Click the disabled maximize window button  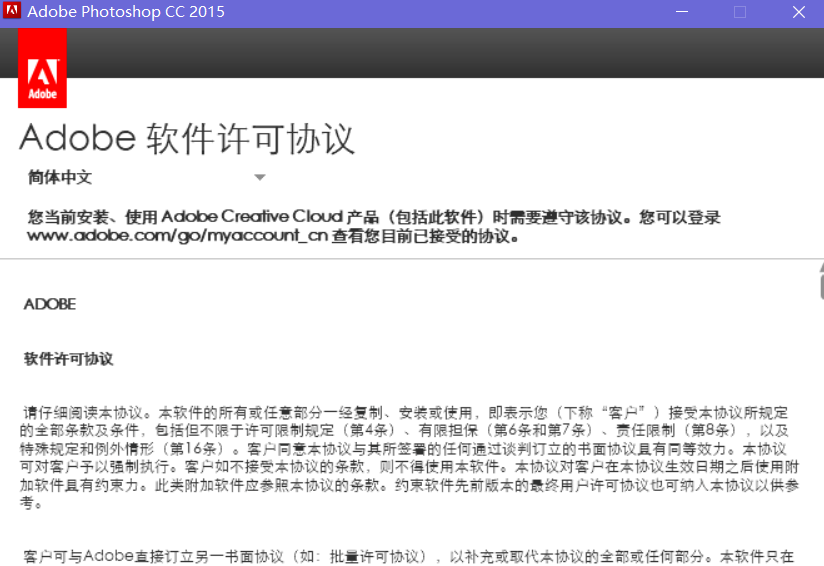[x=740, y=13]
